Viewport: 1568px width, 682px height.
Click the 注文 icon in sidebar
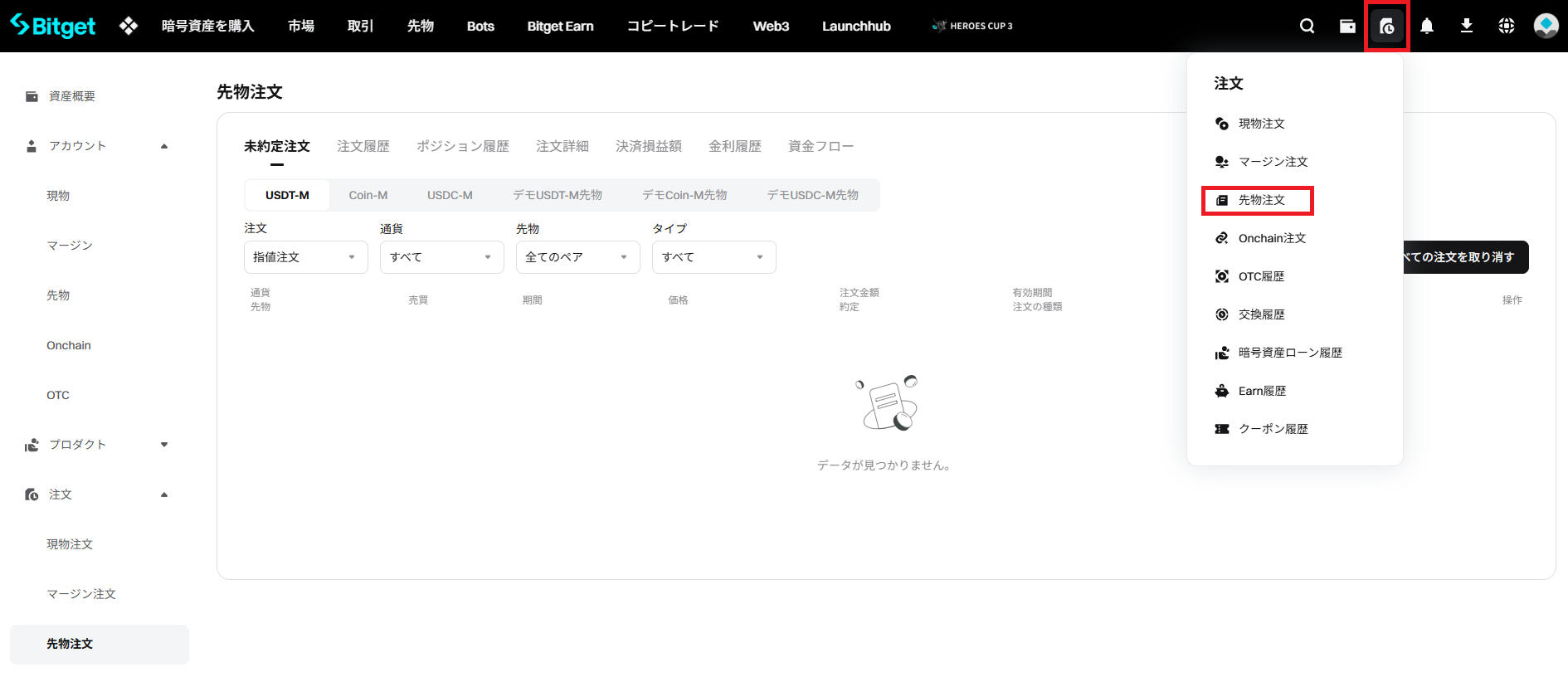point(32,494)
